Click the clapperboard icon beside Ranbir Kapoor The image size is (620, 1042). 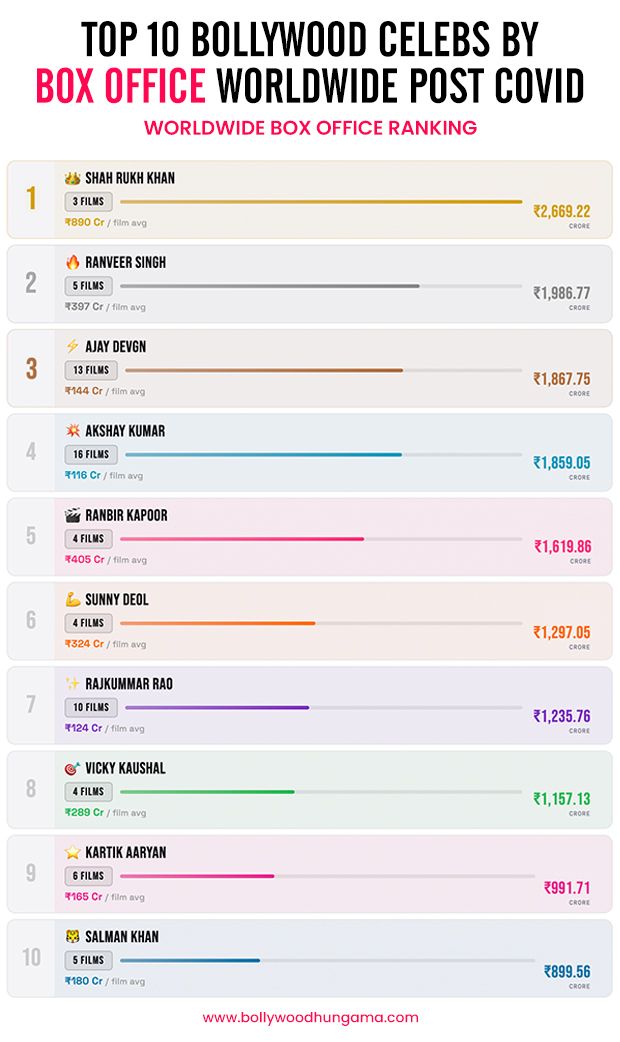[x=72, y=516]
